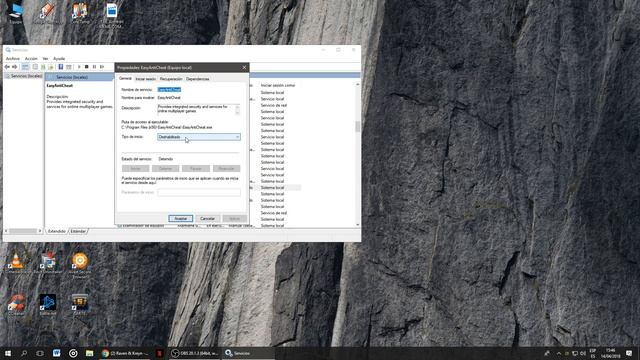Click the taskbar clock showing date
Screen dimensions: 640x360
pos(611,353)
